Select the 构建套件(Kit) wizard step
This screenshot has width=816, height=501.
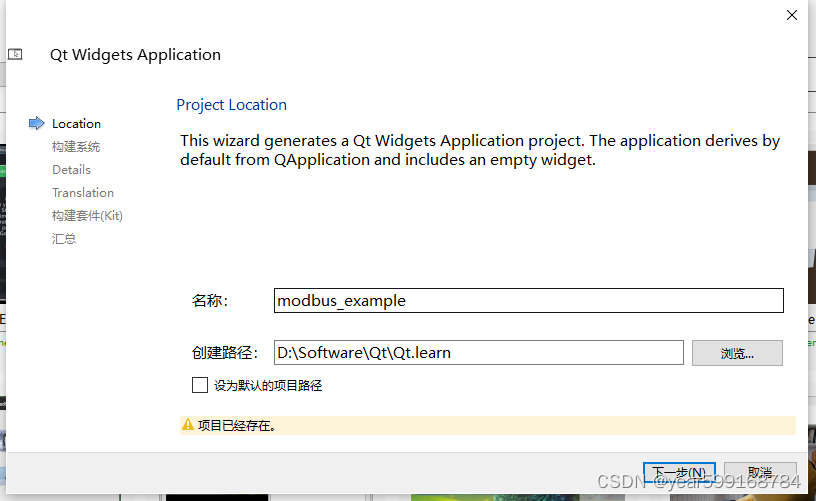[87, 215]
